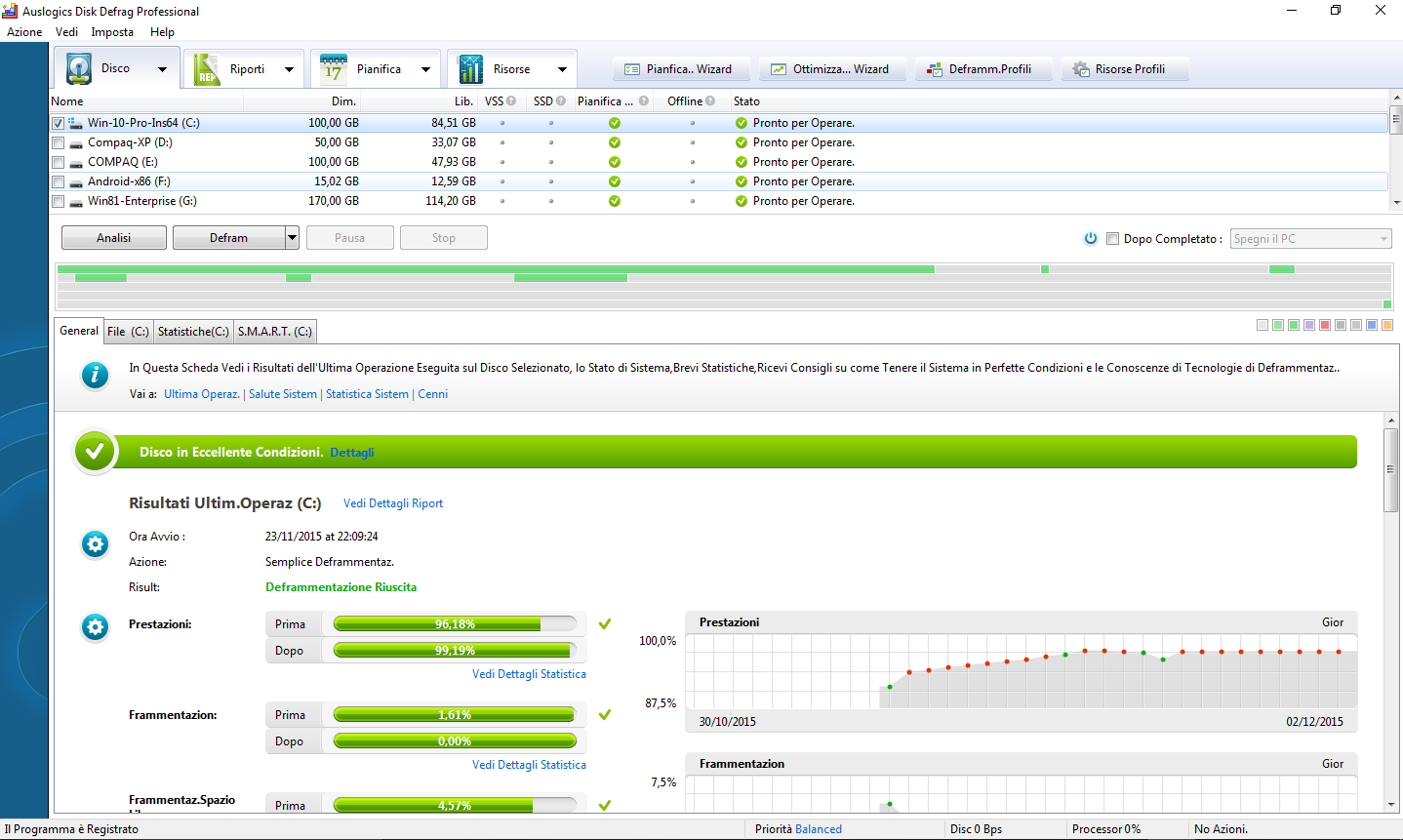Launch the Ottimizza Wizard

(x=829, y=69)
